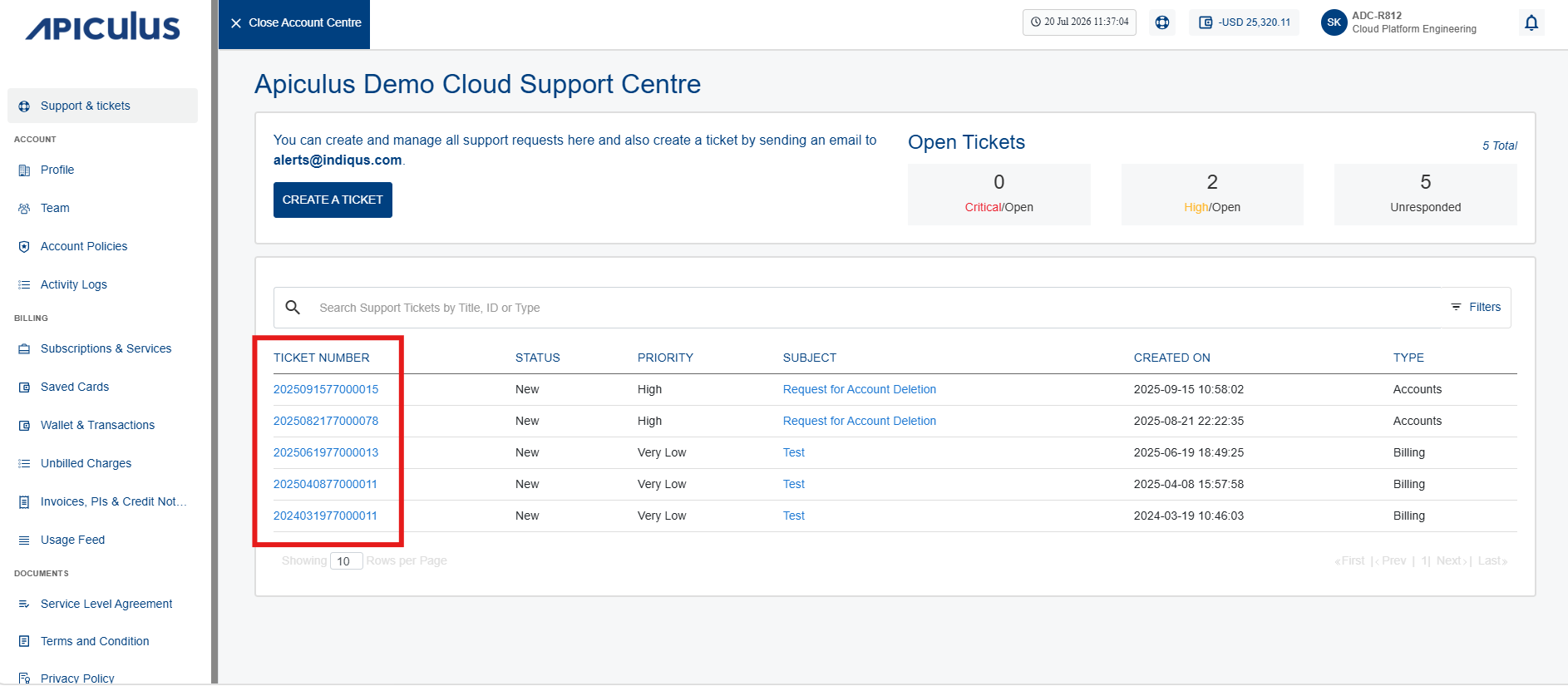Screen dimensions: 1568x686
Task: Click the Service Level Agreement icon
Action: (24, 605)
